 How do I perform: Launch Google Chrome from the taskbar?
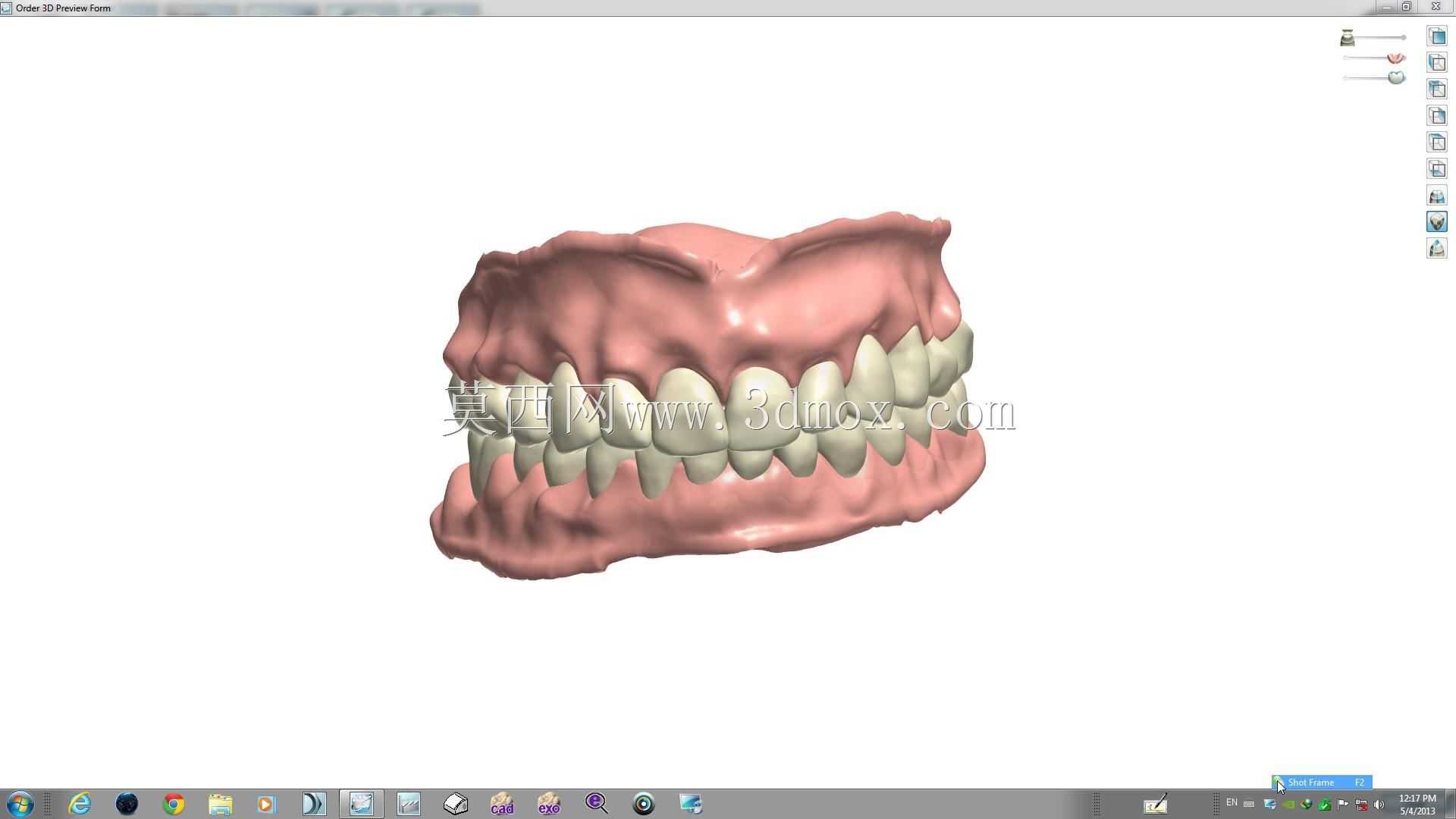pos(174,804)
